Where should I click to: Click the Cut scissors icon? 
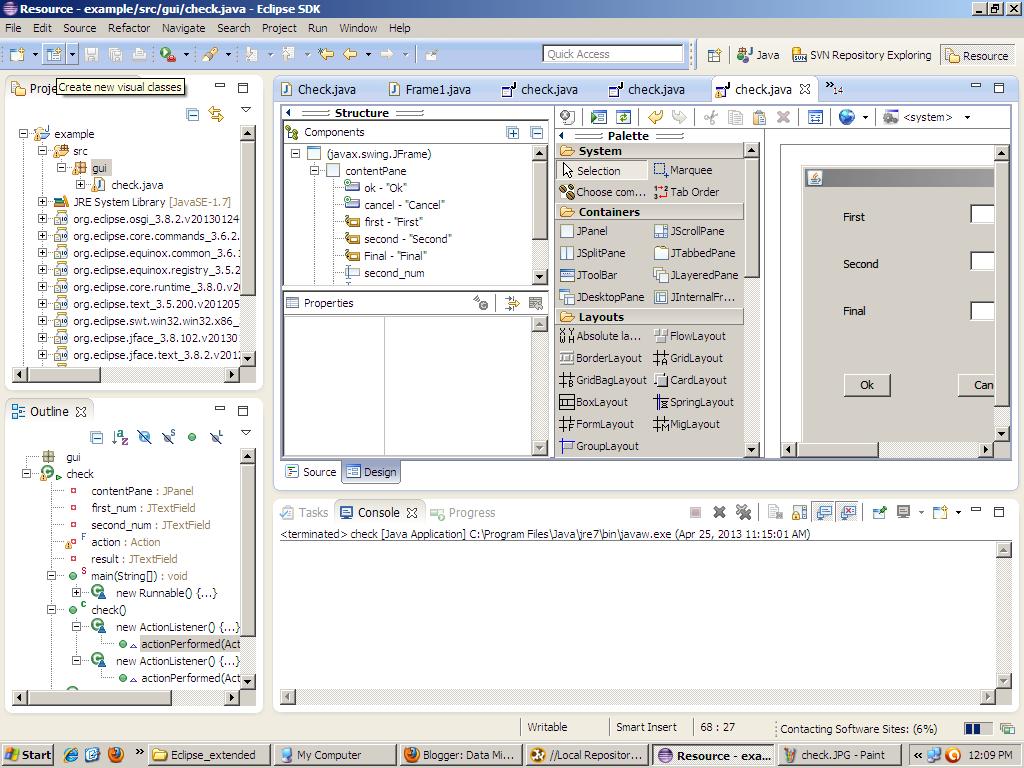tap(711, 117)
